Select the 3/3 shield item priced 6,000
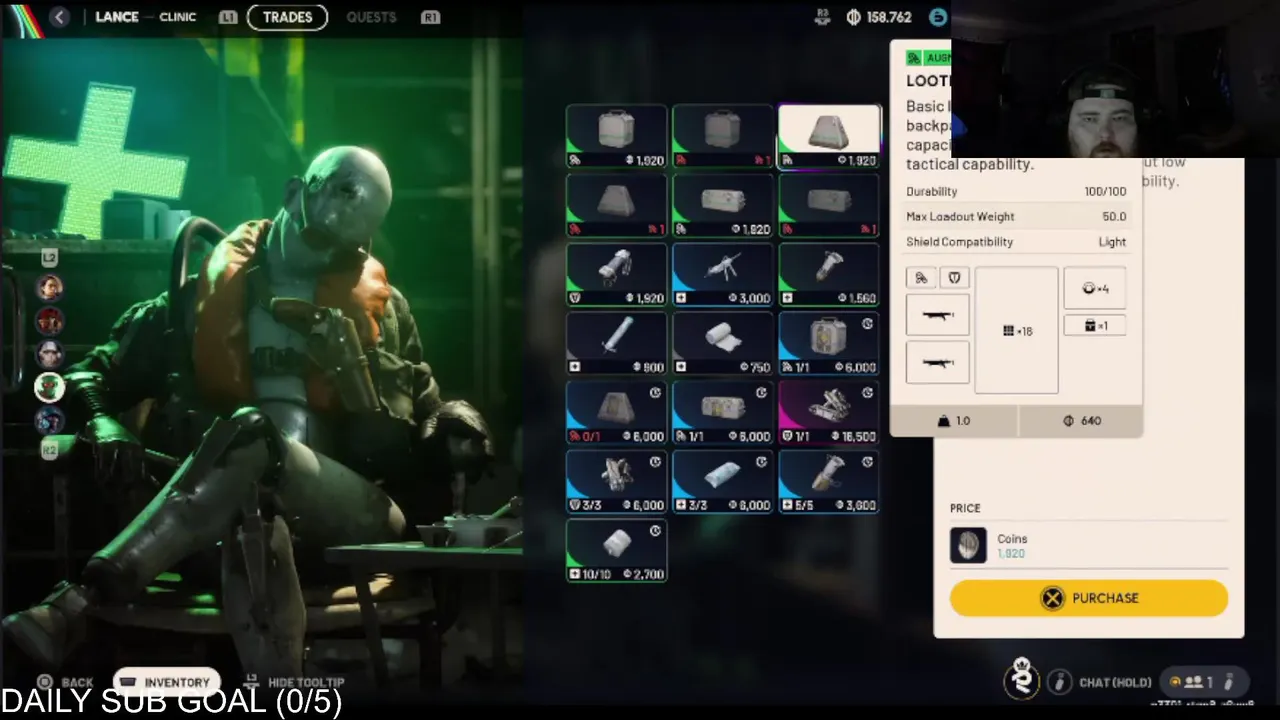Viewport: 1280px width, 720px height. coord(617,482)
